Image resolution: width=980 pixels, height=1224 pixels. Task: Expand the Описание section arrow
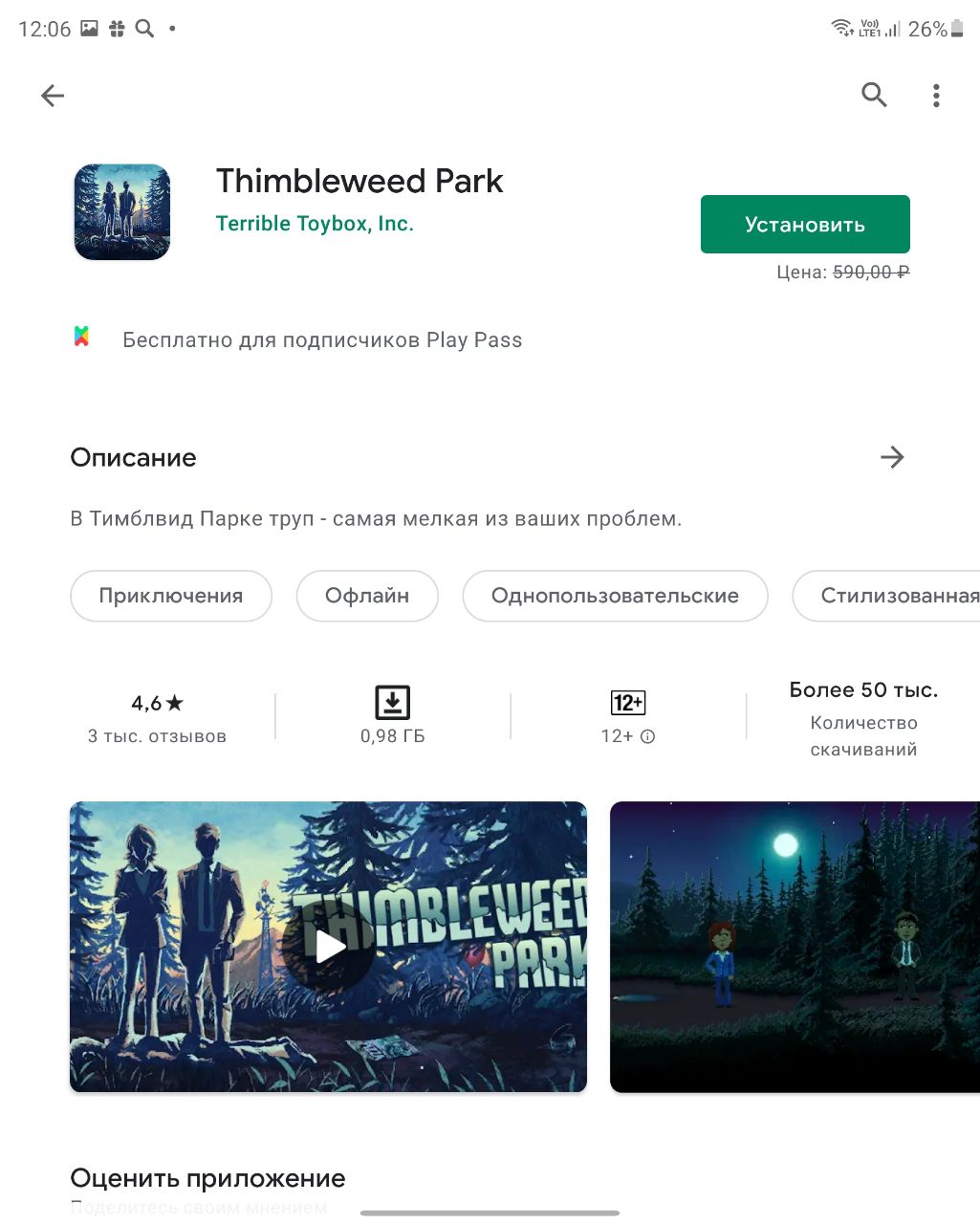coord(891,457)
